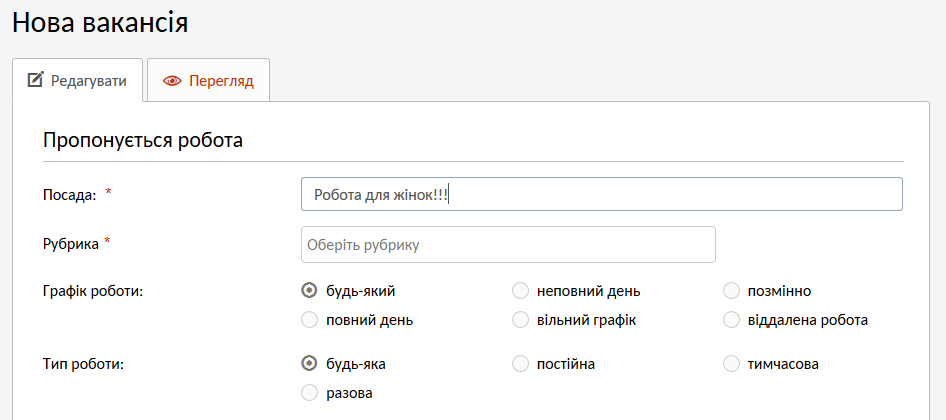Switch to the Редагувати tab

77,81
